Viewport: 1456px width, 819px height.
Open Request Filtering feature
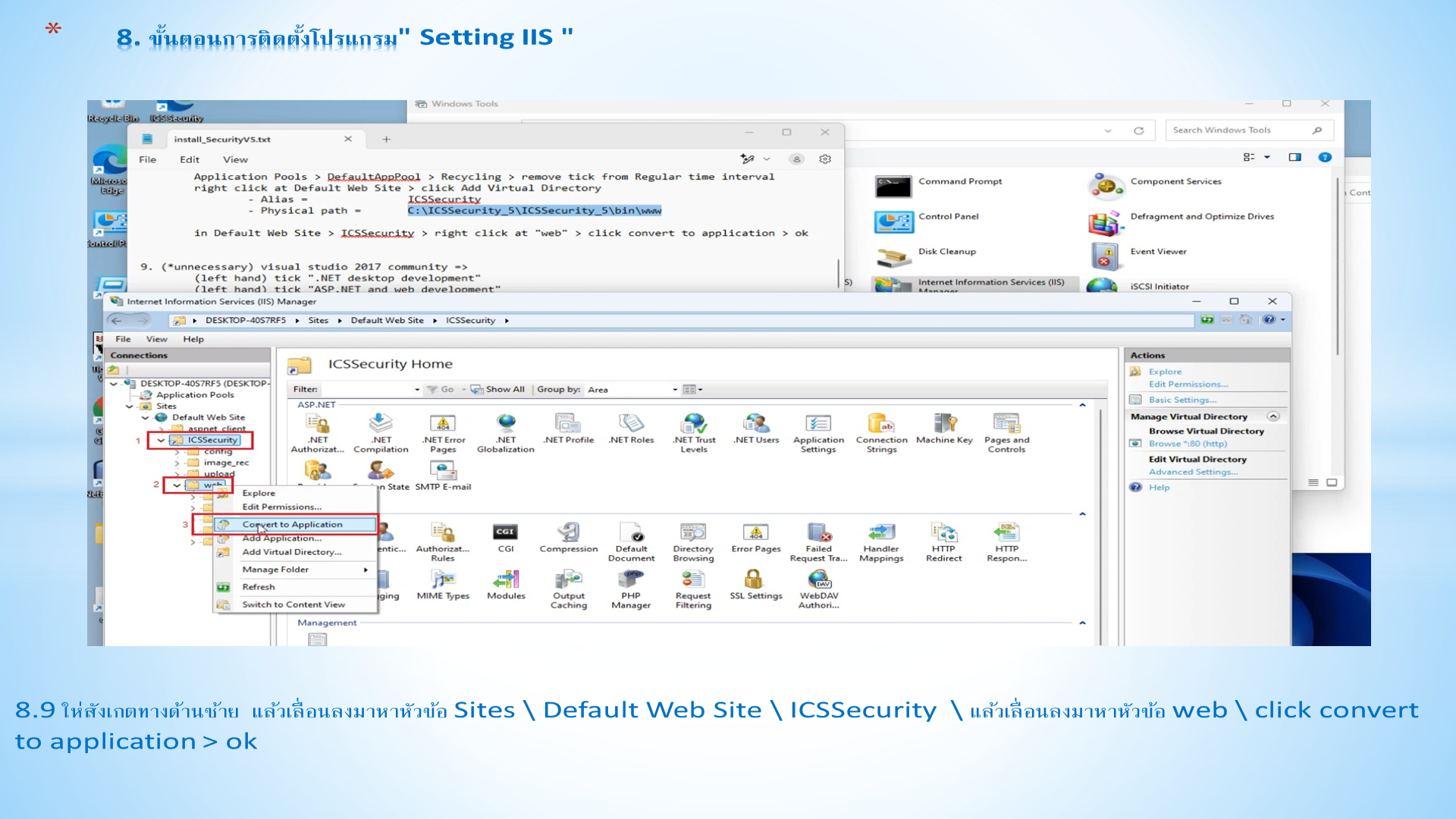tap(693, 589)
